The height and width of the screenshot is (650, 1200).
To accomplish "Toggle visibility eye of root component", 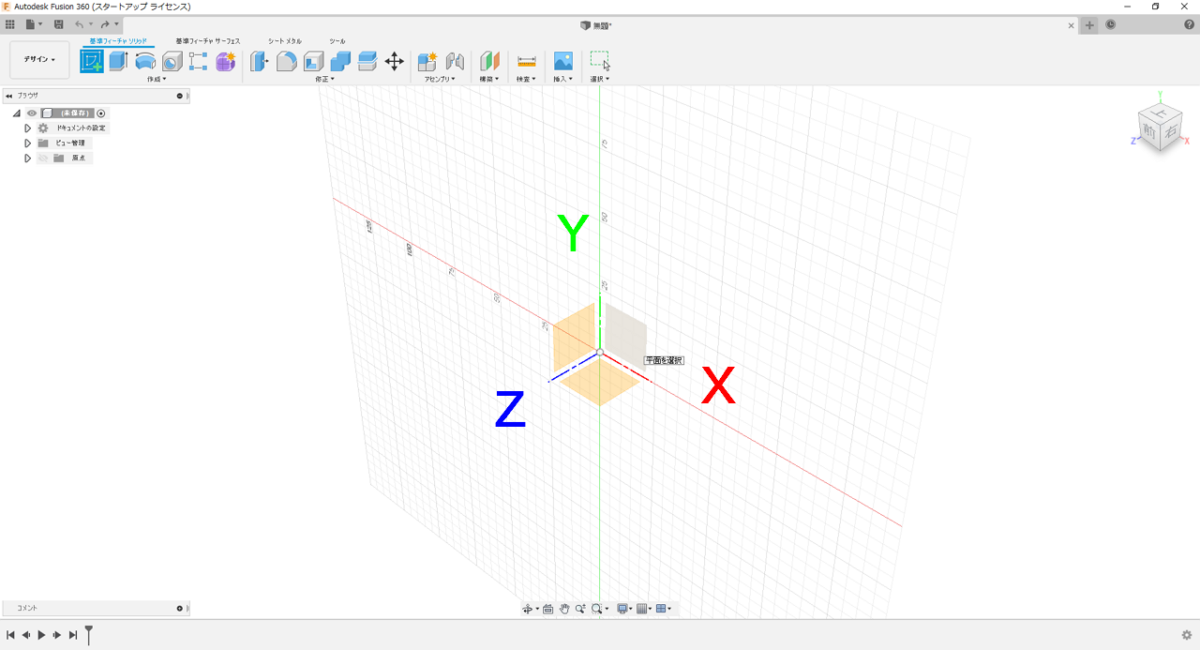I will [x=31, y=113].
